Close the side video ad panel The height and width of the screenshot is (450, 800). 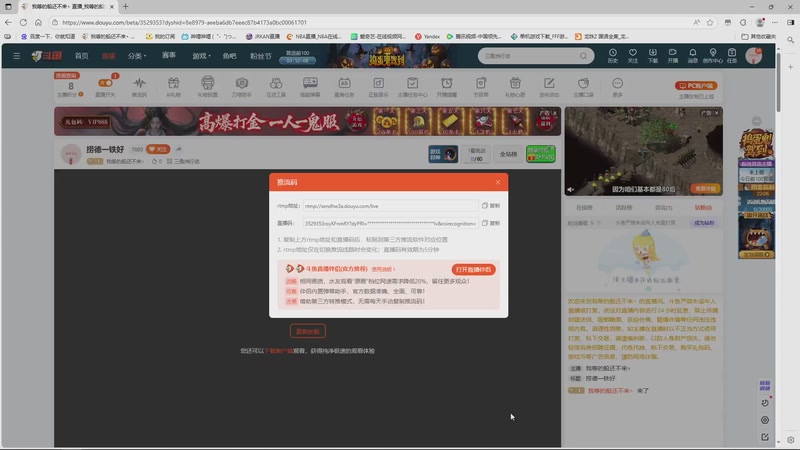(716, 113)
